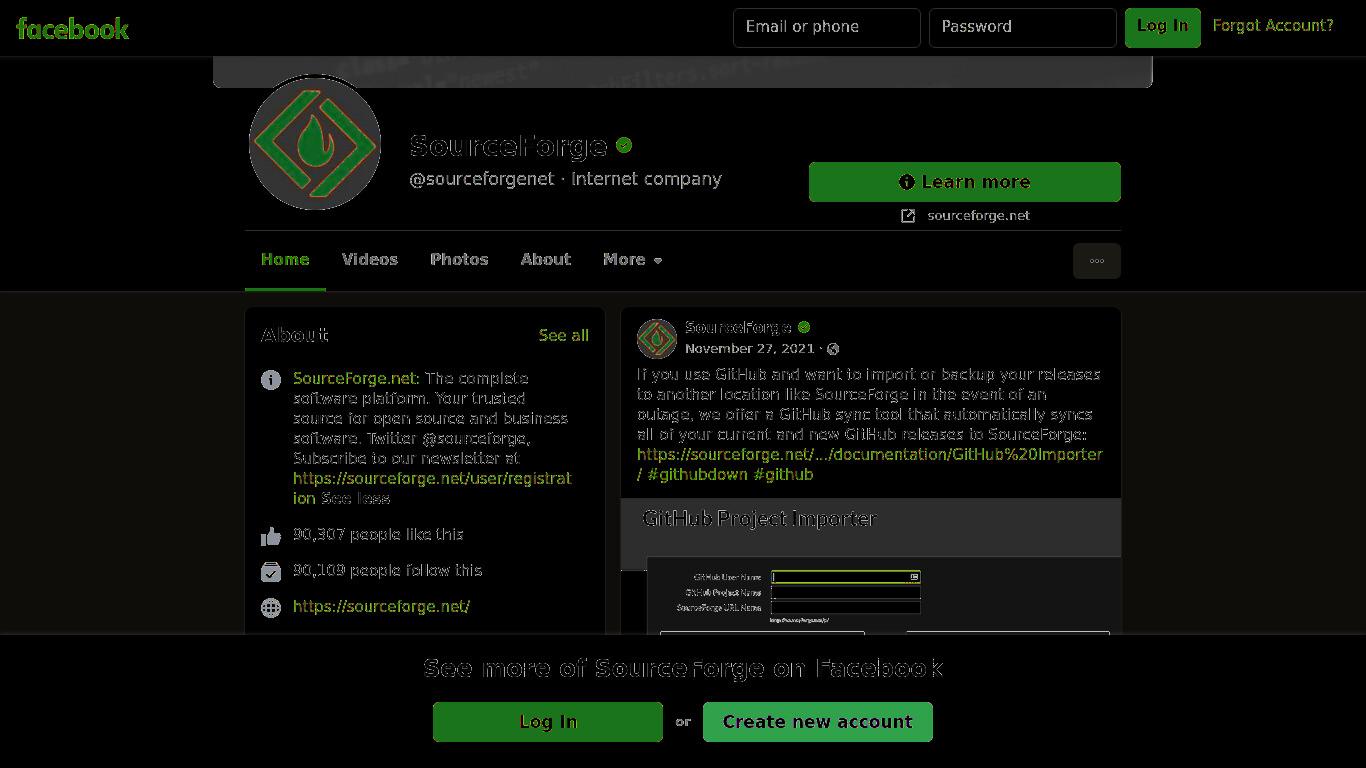The image size is (1366, 768).
Task: Click November 27, 2021 post date
Action: tap(750, 349)
